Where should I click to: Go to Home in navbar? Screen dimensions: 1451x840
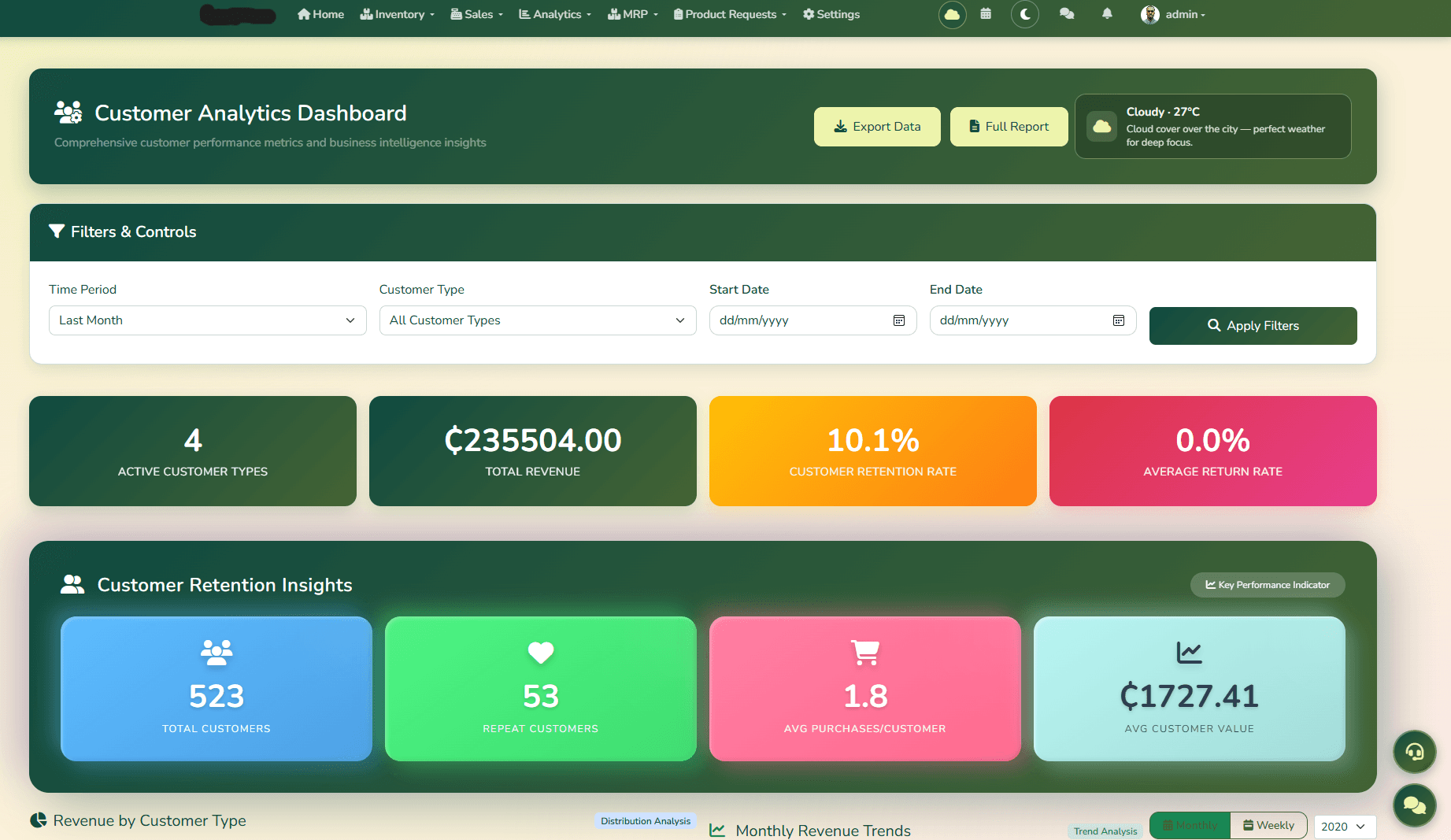pos(320,14)
